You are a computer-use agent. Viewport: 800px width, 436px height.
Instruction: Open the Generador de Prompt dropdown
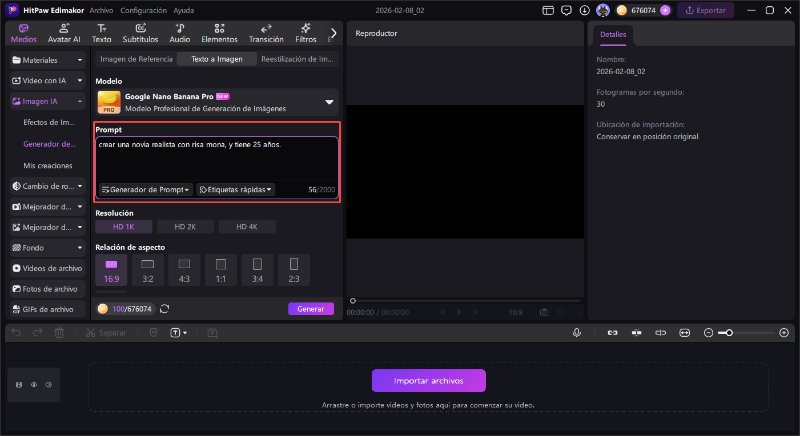tap(146, 189)
